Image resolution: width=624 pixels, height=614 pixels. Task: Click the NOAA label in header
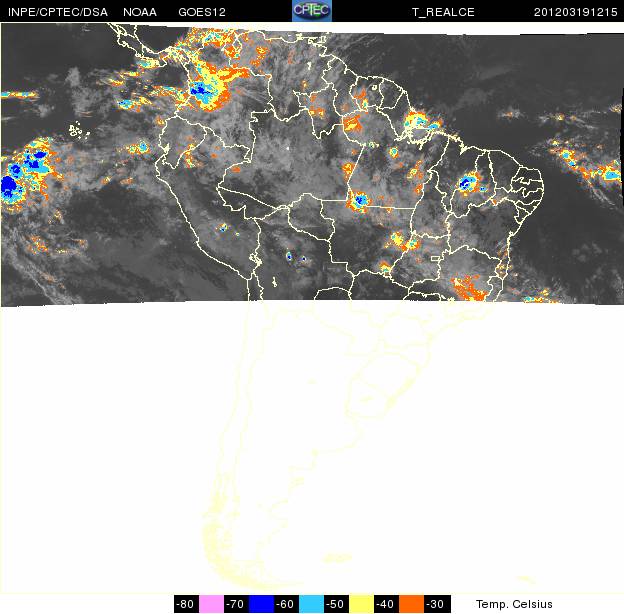coord(140,12)
